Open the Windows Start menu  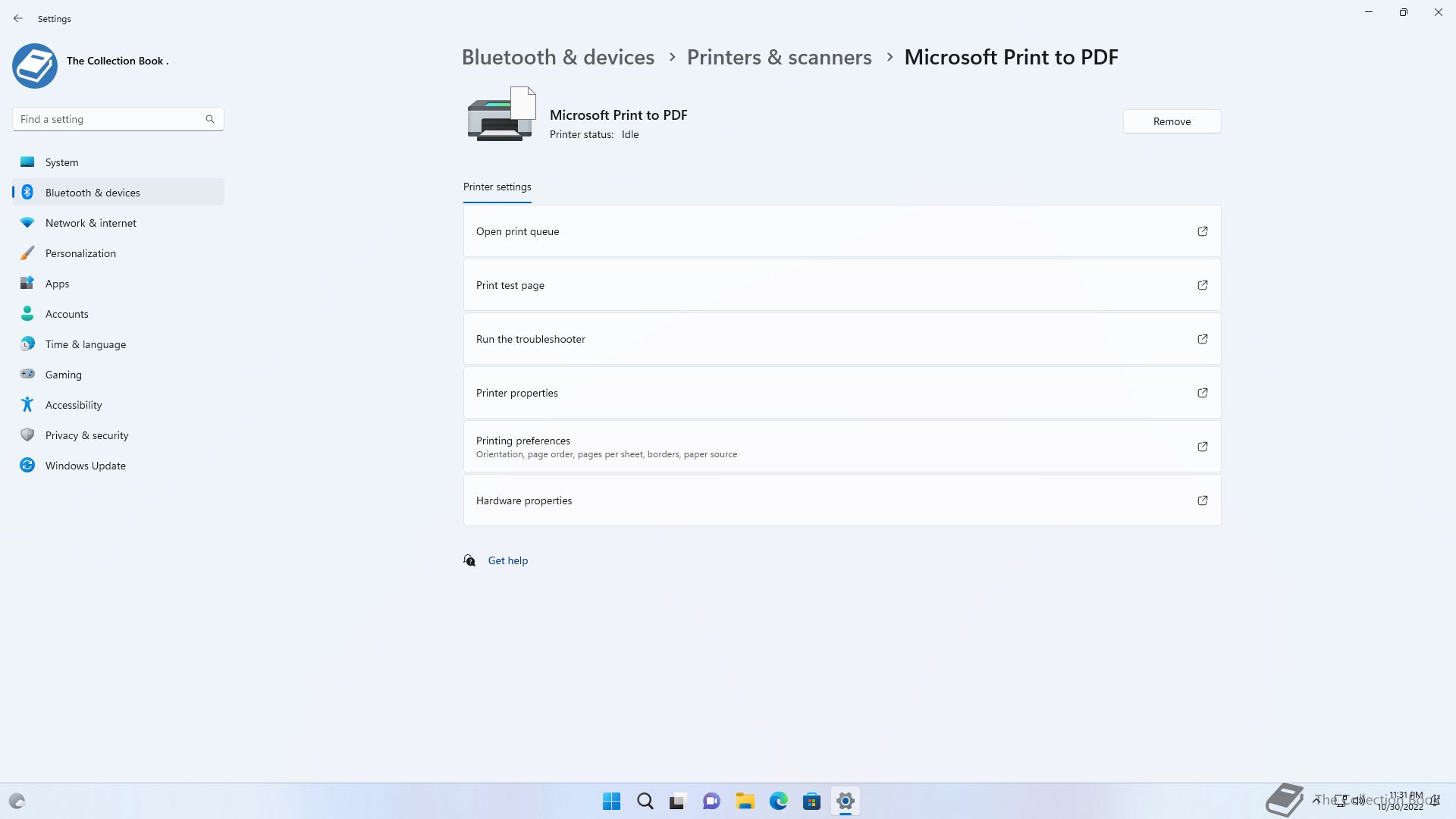click(x=611, y=801)
